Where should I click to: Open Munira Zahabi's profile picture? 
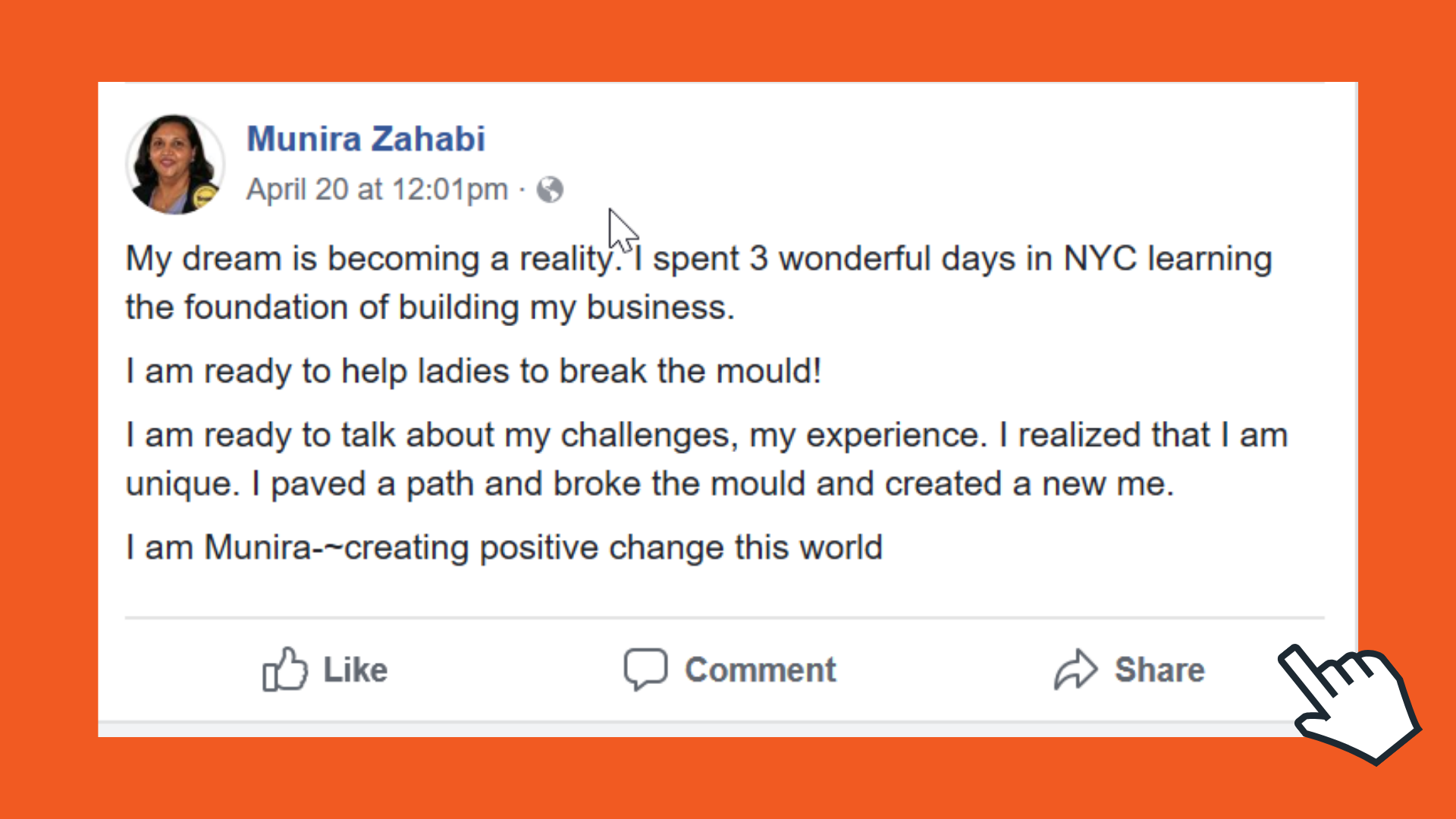[x=174, y=164]
